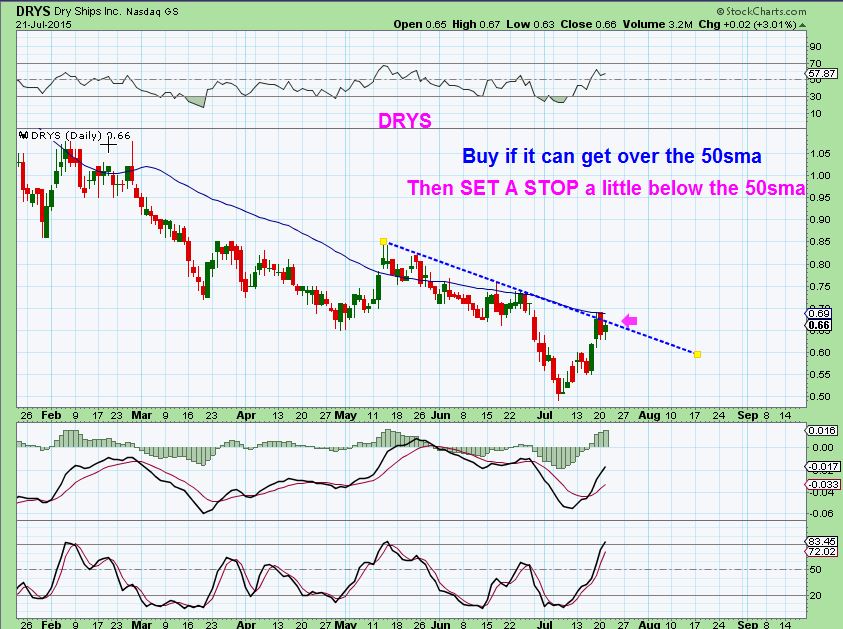Click the candlestick icon before DRYS (Daily)
843x629 pixels.
click(x=24, y=135)
